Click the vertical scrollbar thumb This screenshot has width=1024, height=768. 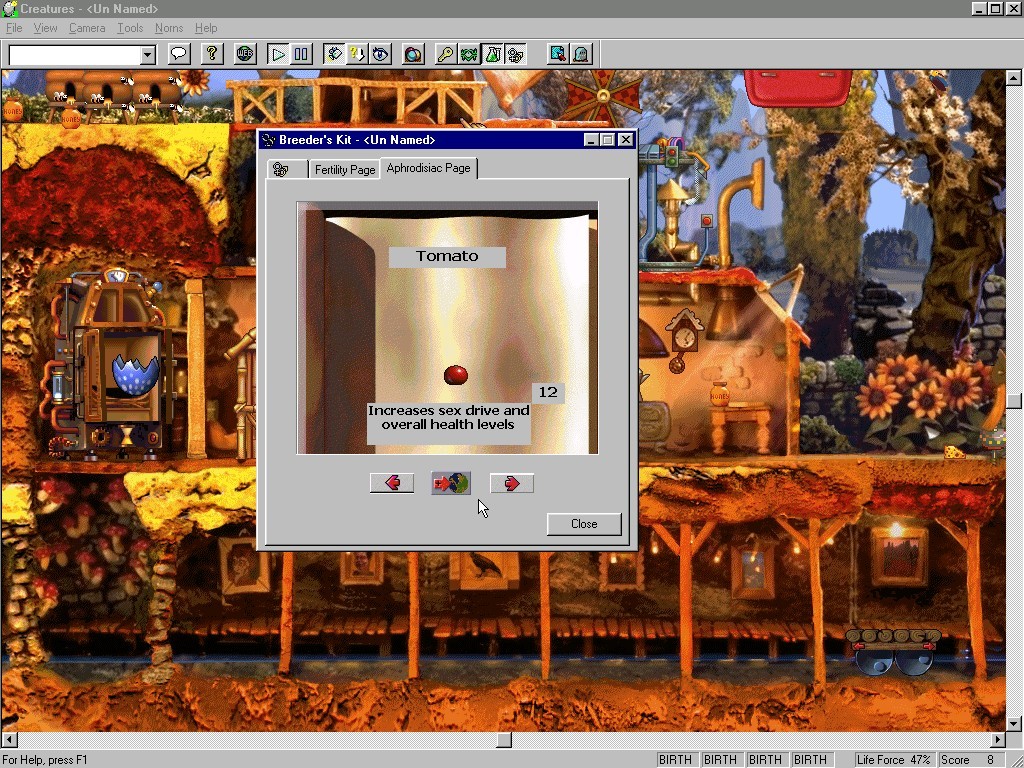(1014, 401)
